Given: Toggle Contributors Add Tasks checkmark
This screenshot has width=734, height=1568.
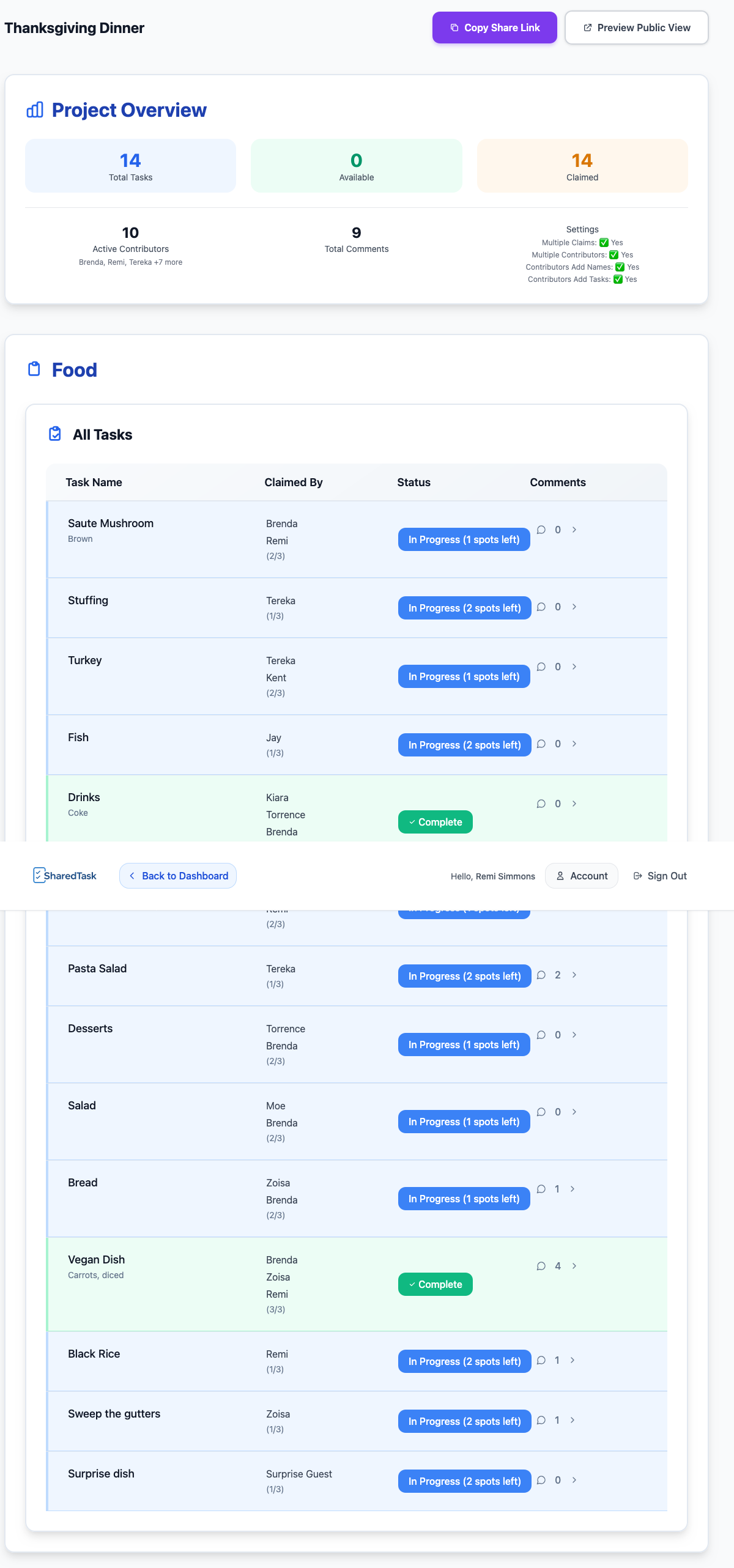Looking at the screenshot, I should (618, 279).
